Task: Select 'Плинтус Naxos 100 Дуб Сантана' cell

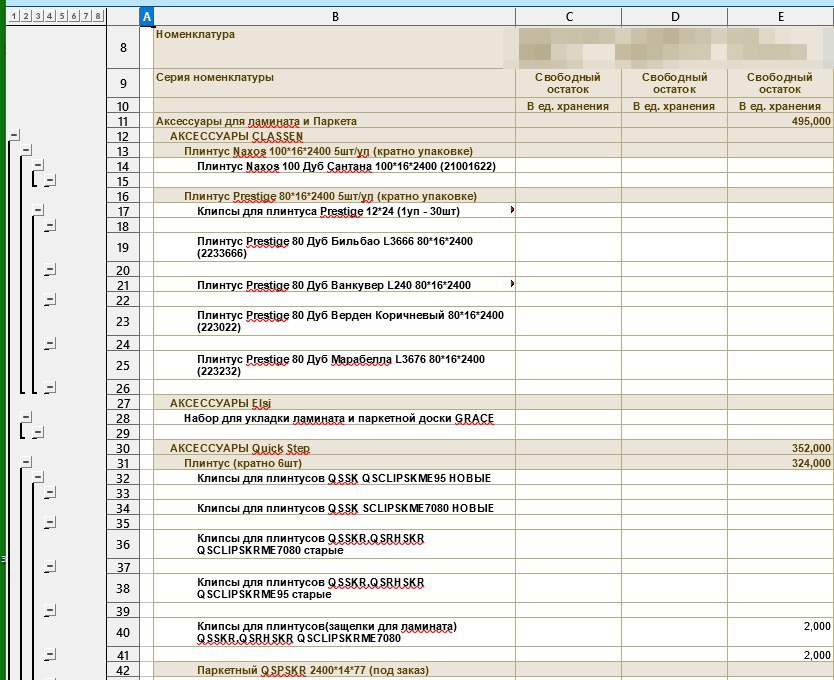Action: pyautogui.click(x=335, y=166)
